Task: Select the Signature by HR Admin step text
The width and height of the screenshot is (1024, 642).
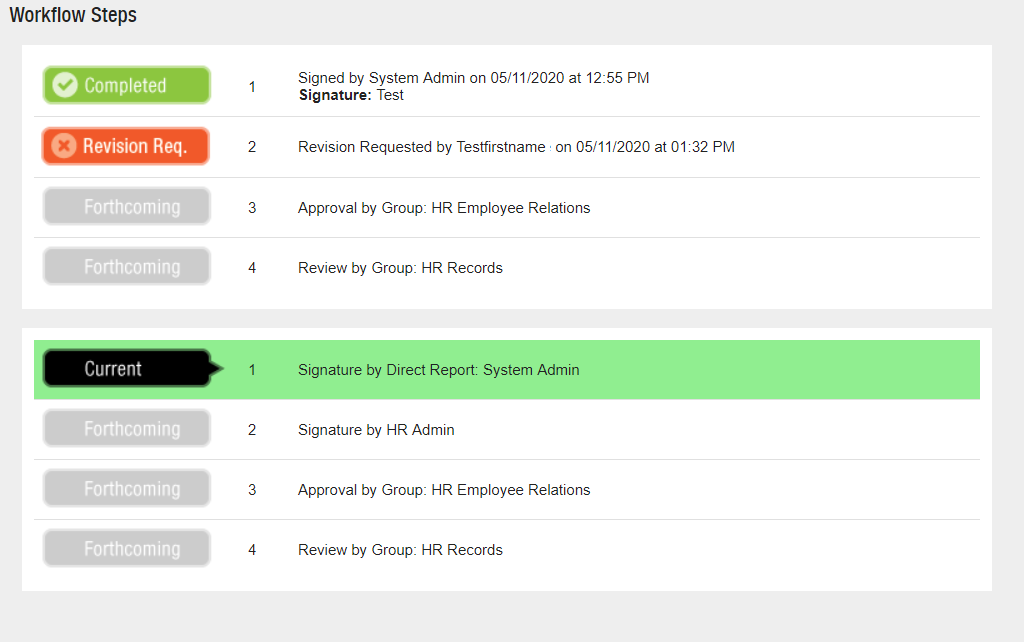Action: 376,430
